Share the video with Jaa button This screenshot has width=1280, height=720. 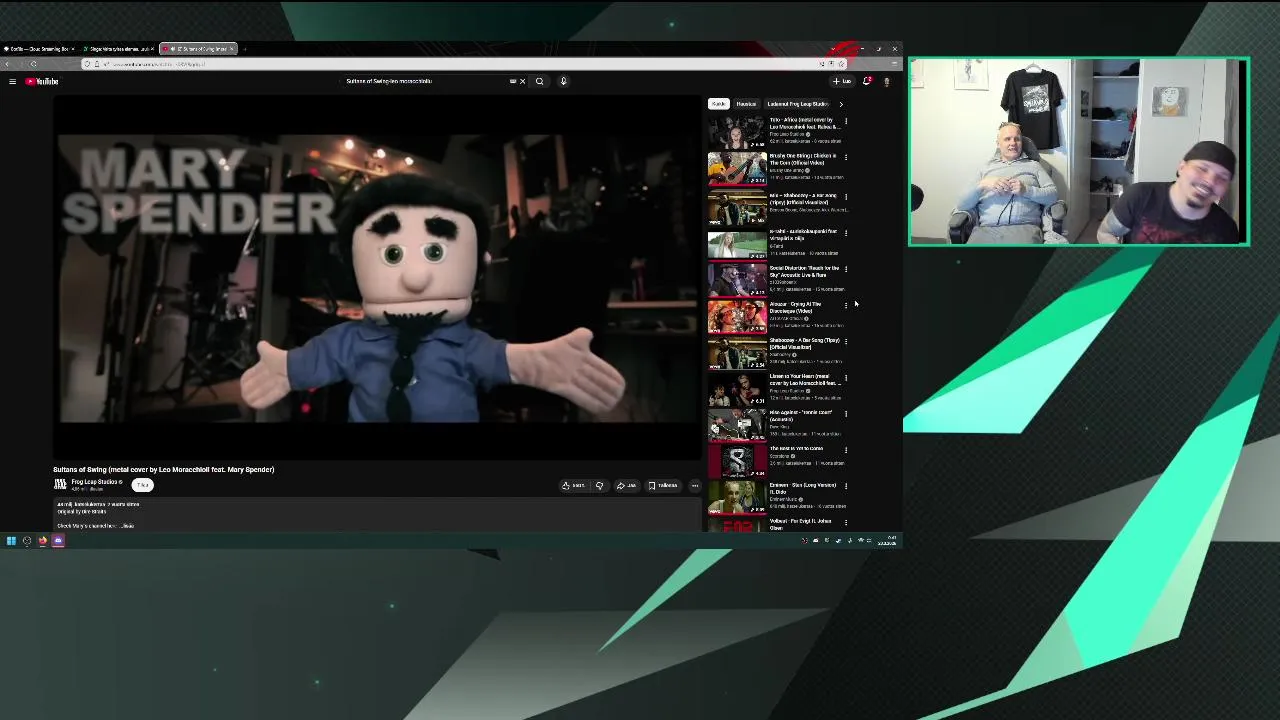tap(626, 485)
